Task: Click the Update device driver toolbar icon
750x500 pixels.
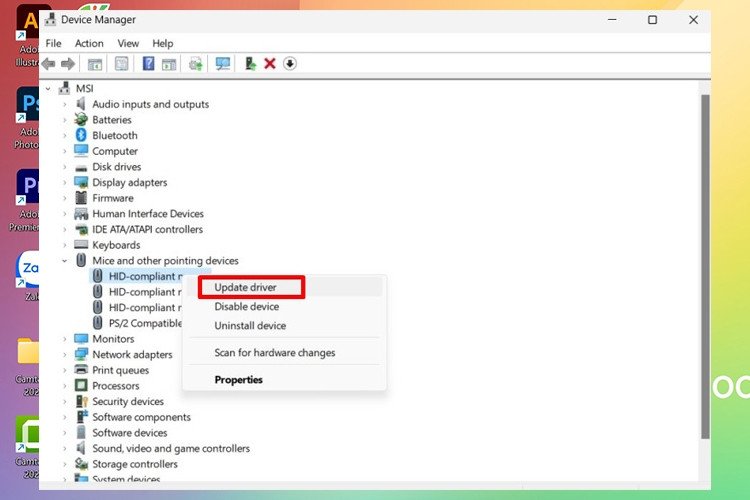Action: coord(250,64)
